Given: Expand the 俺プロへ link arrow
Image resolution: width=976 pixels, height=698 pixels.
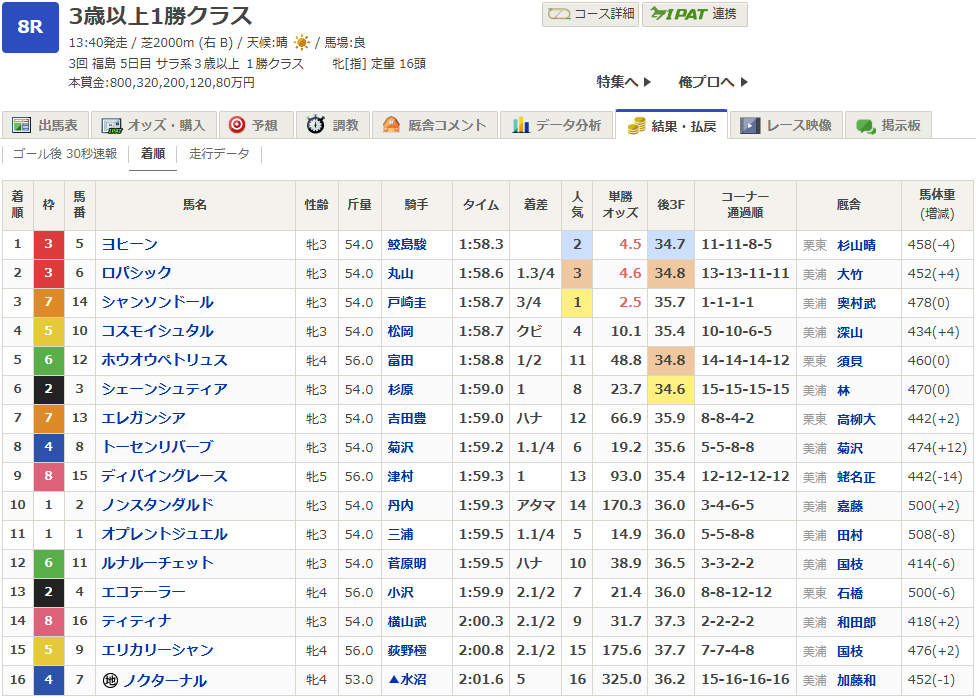Looking at the screenshot, I should [744, 82].
